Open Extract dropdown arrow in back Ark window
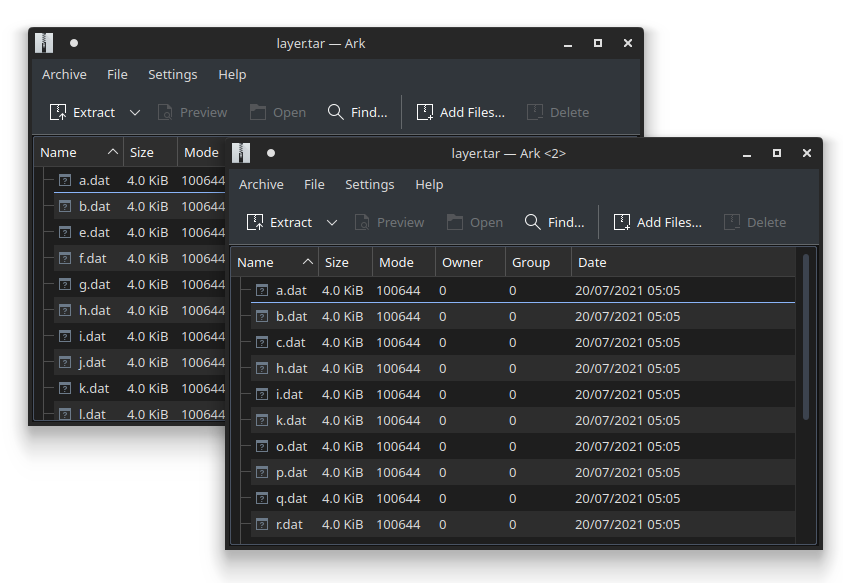The height and width of the screenshot is (583, 843). (135, 112)
